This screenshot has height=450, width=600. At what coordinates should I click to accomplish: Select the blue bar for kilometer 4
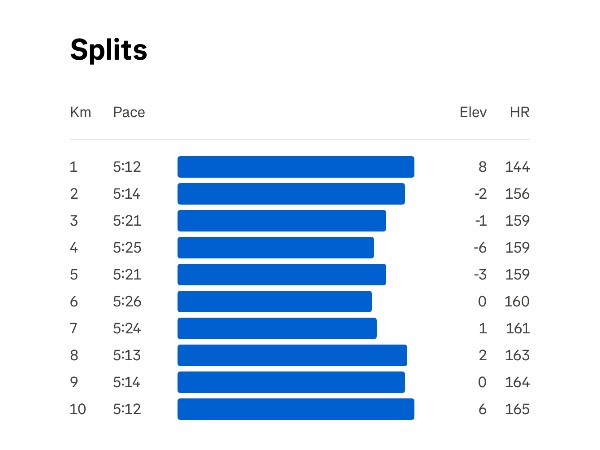[x=275, y=248]
